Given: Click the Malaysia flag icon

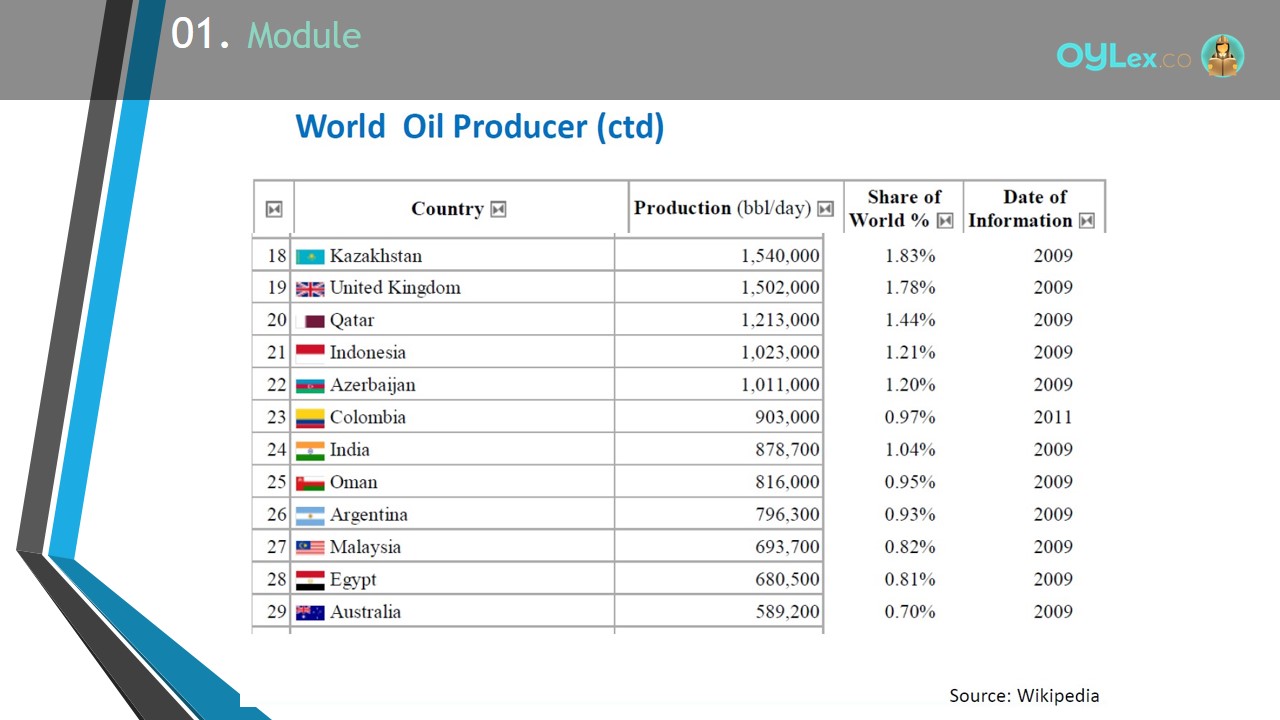Looking at the screenshot, I should click(310, 548).
